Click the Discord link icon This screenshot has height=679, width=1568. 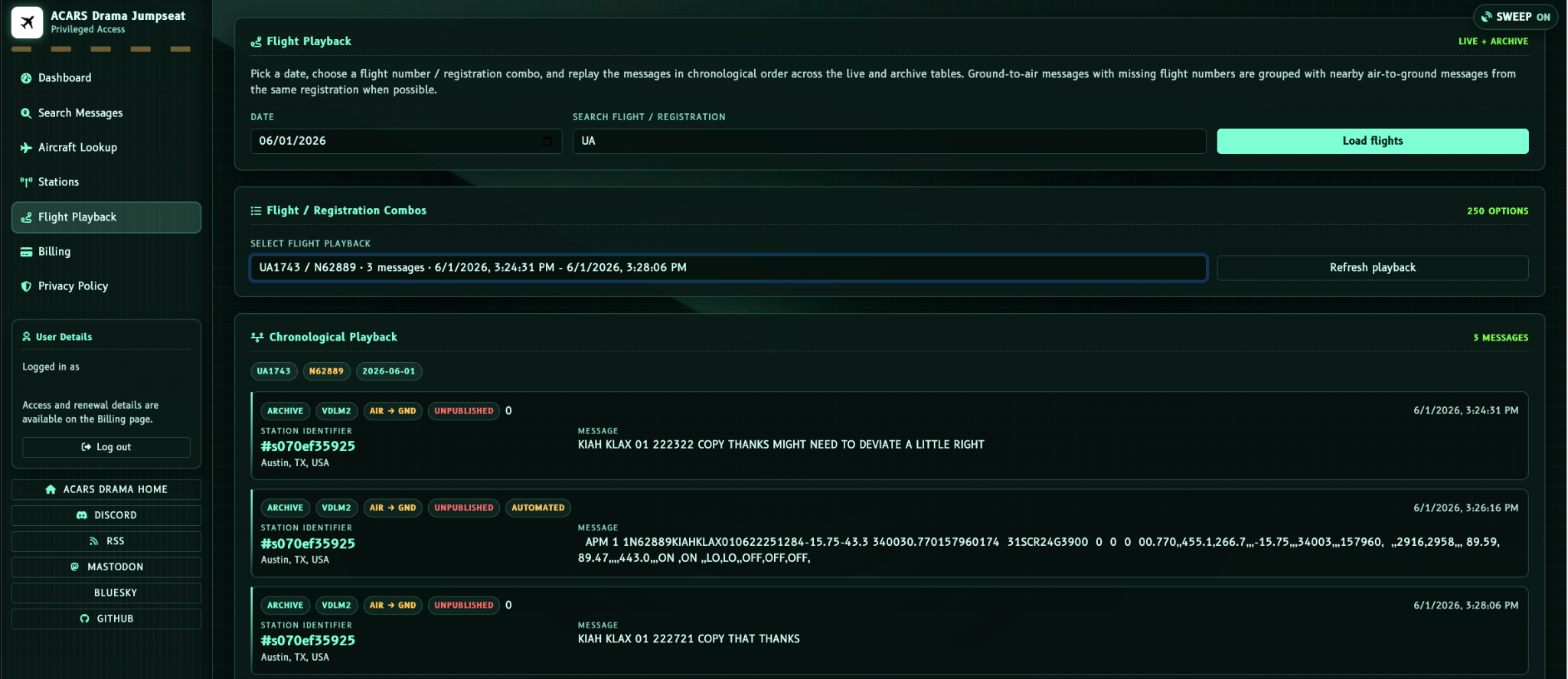pyautogui.click(x=82, y=515)
